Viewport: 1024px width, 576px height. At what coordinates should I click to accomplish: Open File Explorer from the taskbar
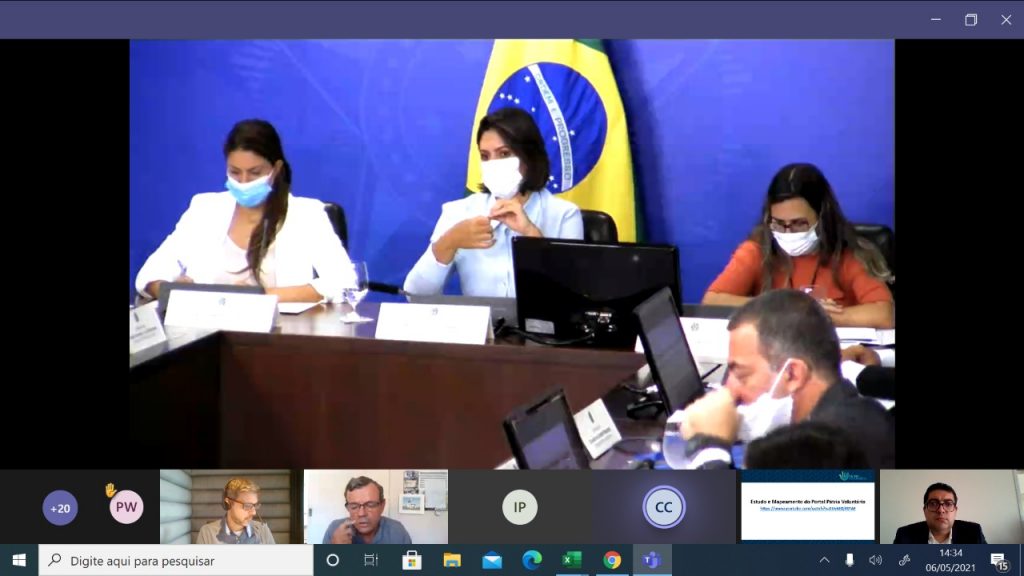pyautogui.click(x=452, y=560)
